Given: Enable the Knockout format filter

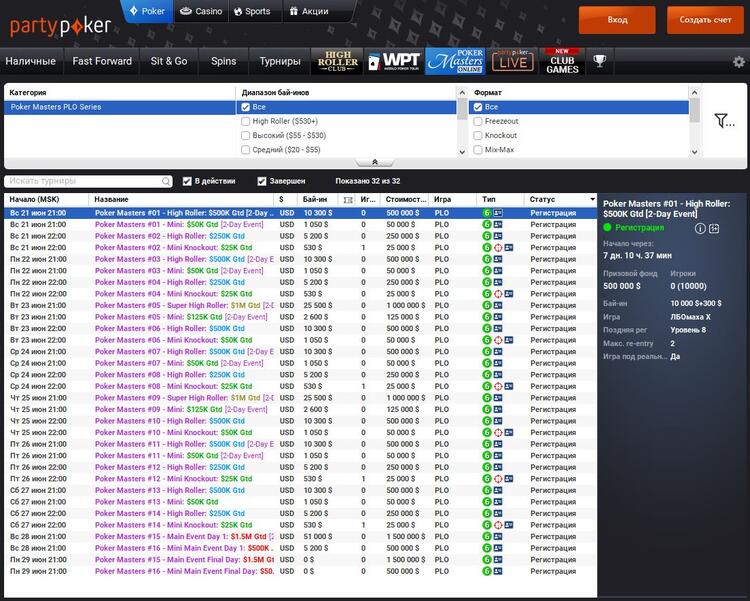Looking at the screenshot, I should click(x=478, y=135).
